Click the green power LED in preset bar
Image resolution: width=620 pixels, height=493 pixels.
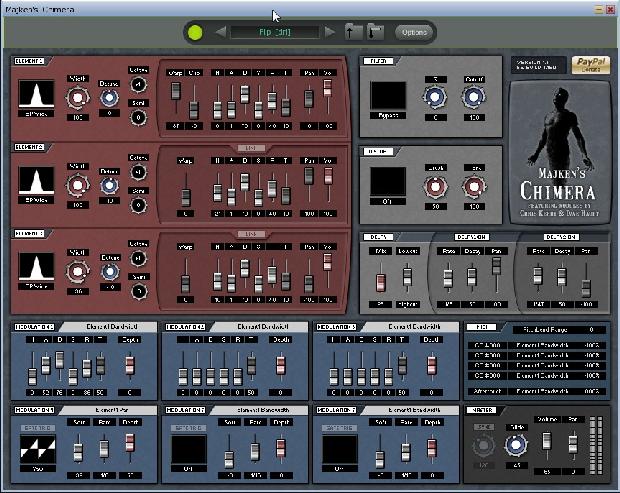pyautogui.click(x=195, y=33)
